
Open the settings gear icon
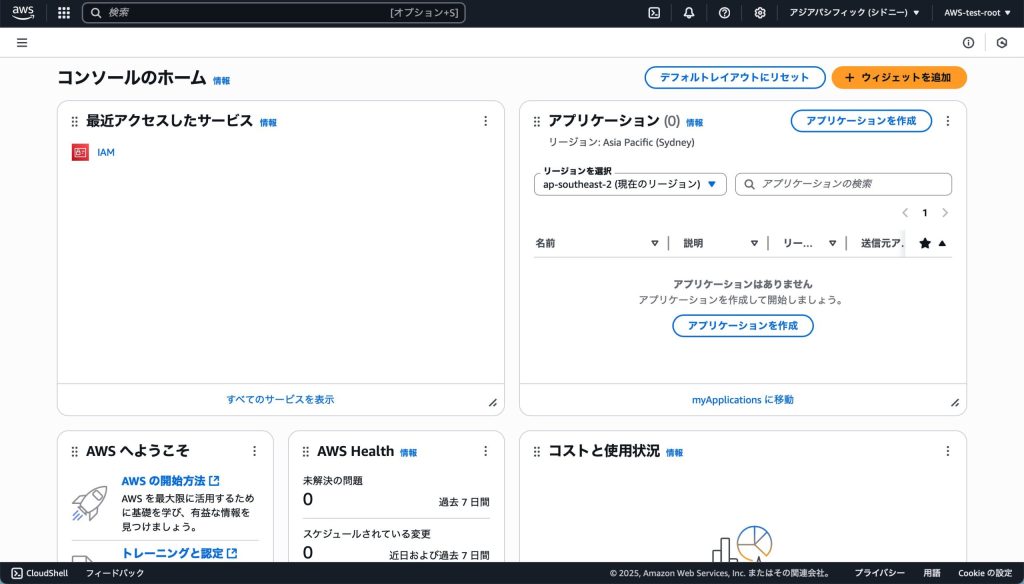tap(760, 12)
